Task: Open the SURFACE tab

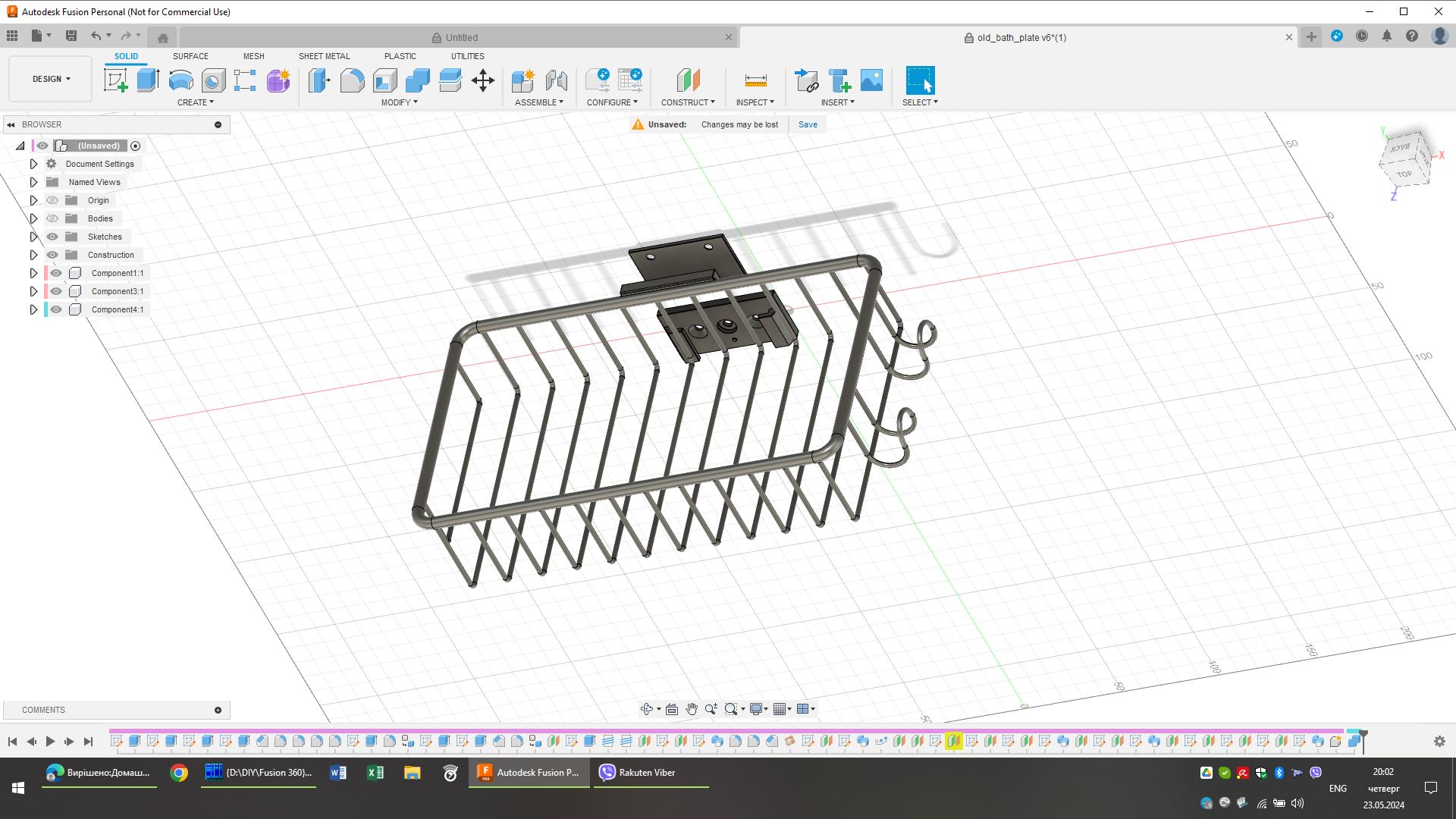Action: [x=190, y=56]
